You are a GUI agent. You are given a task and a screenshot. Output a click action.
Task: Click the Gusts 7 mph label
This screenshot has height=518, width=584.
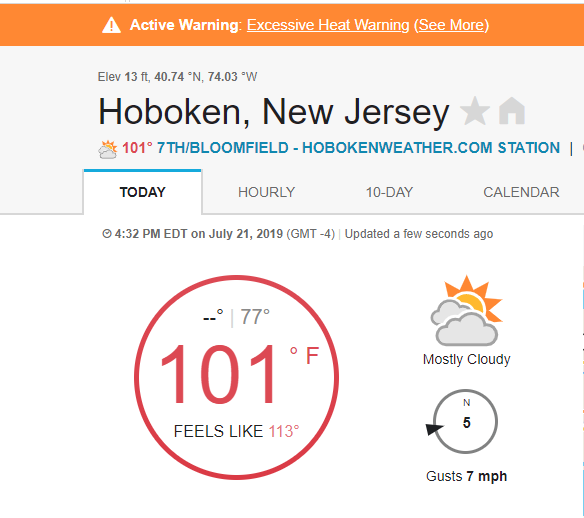(x=466, y=476)
